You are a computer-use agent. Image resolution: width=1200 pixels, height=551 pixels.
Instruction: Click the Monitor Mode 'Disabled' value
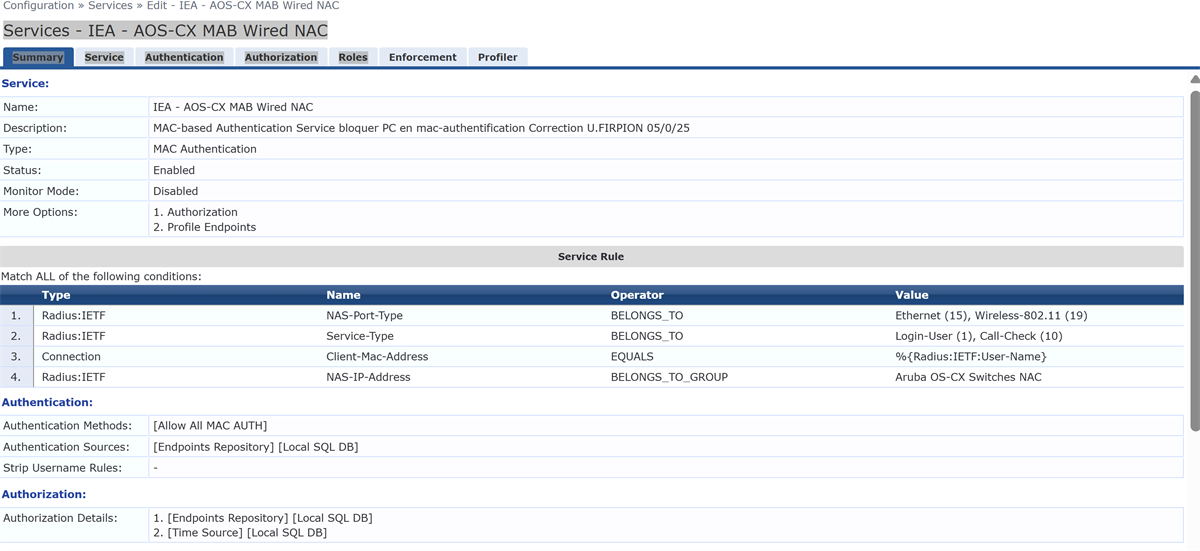pos(176,191)
